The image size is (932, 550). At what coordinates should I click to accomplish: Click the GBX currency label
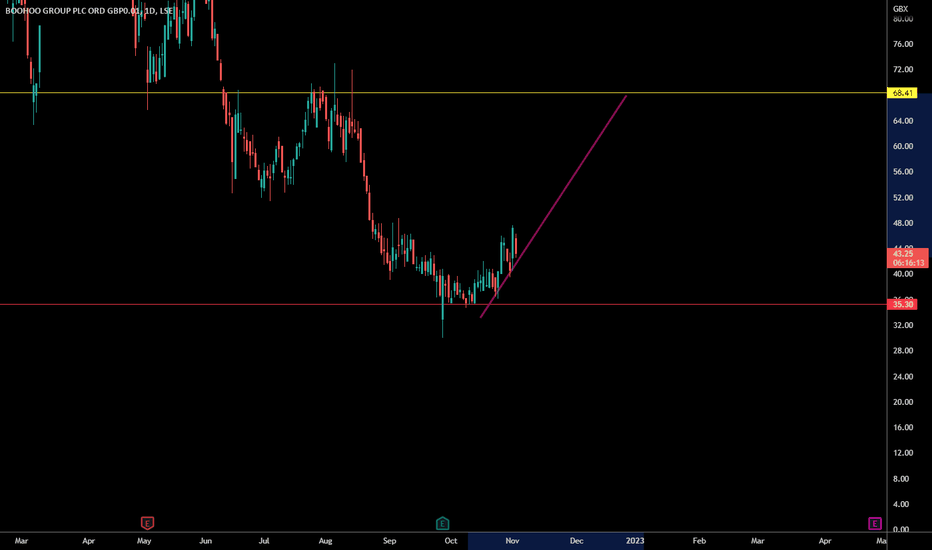click(x=900, y=9)
